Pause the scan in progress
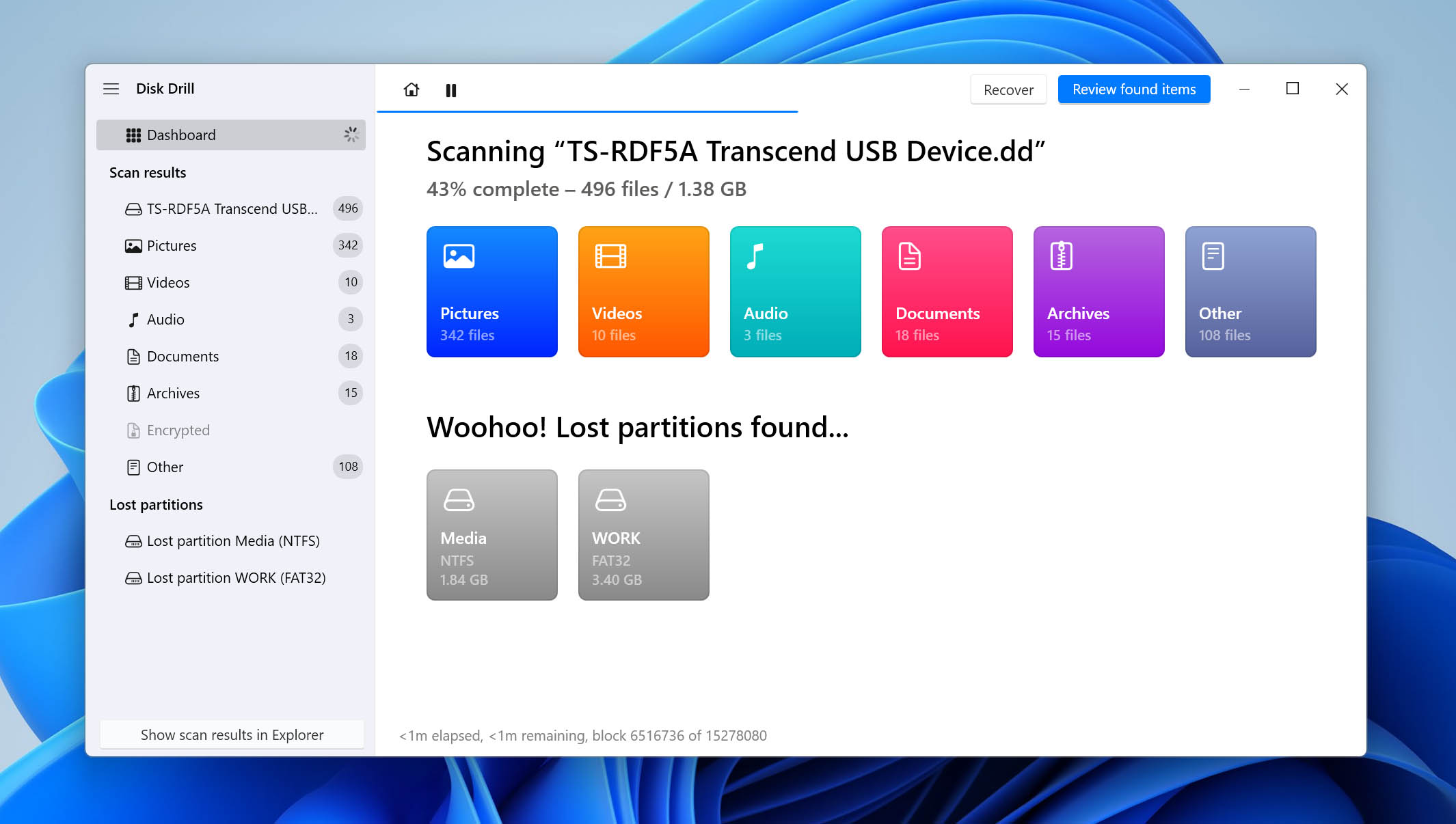This screenshot has height=824, width=1456. point(451,90)
